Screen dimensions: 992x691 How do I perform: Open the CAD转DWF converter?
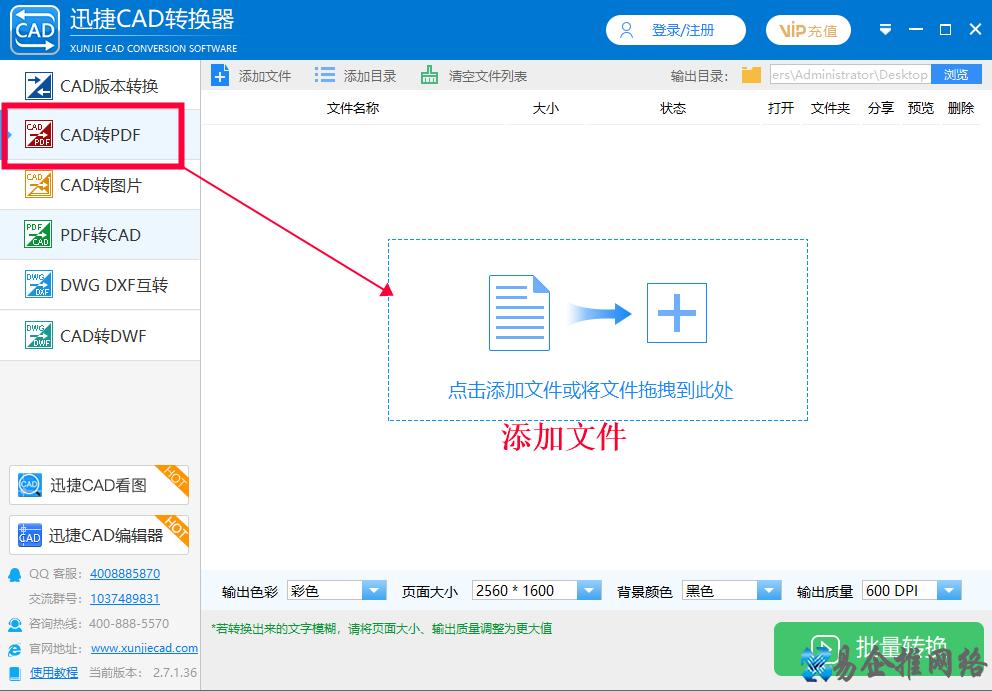[93, 335]
